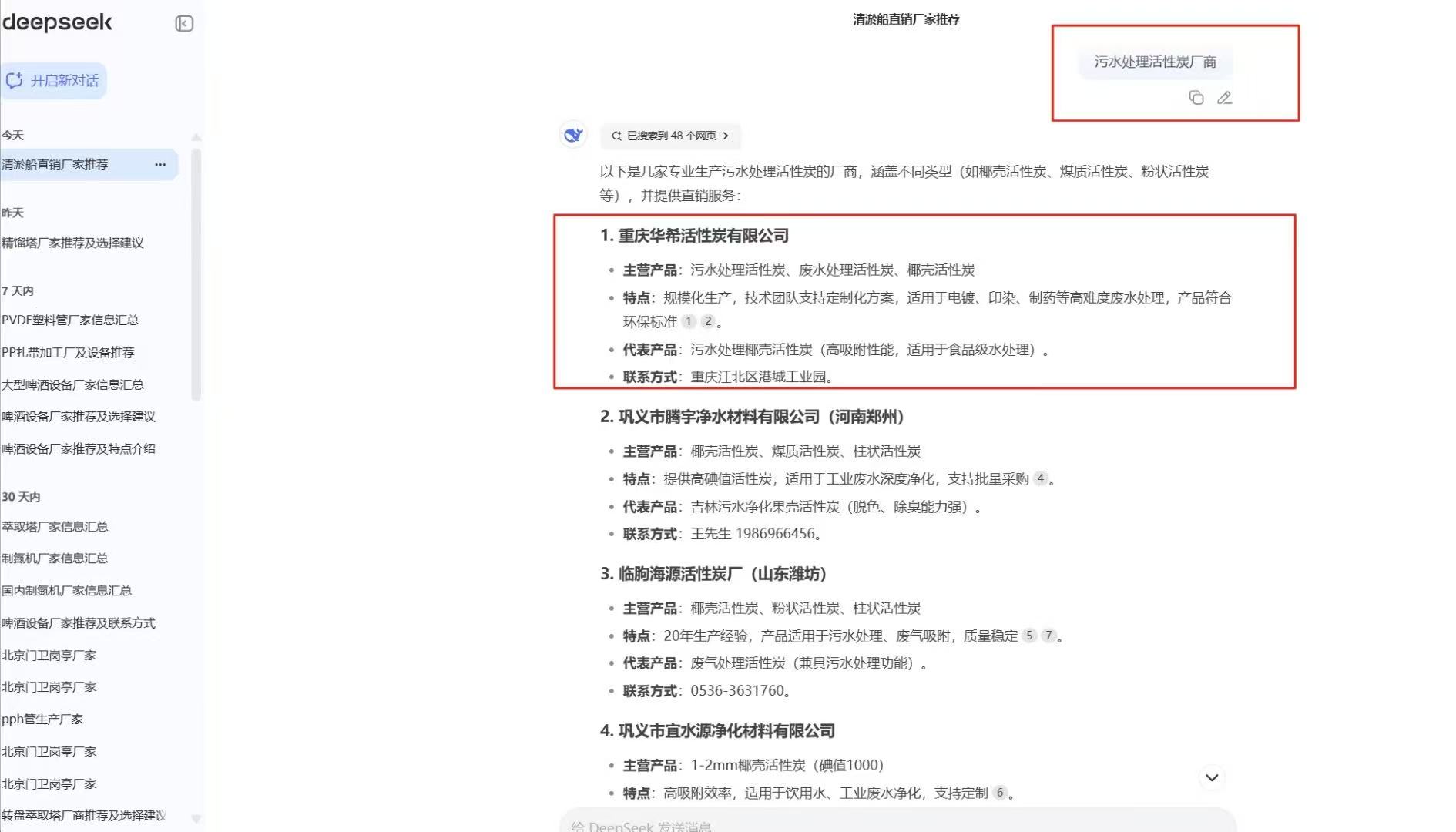1456x832 pixels.
Task: Open citation reference 6
Action: pyautogui.click(x=1000, y=793)
